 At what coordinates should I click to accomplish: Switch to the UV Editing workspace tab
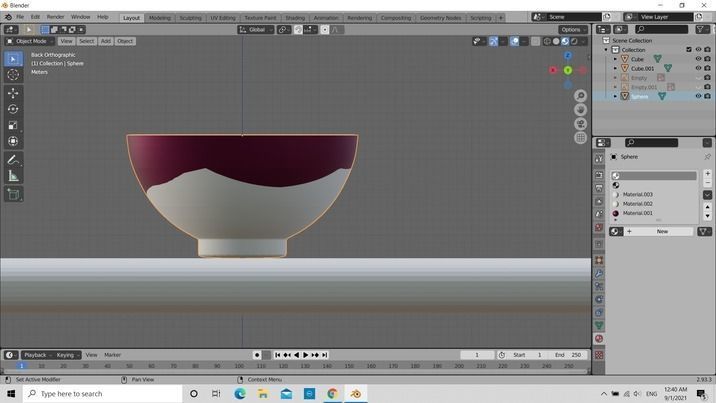222,18
